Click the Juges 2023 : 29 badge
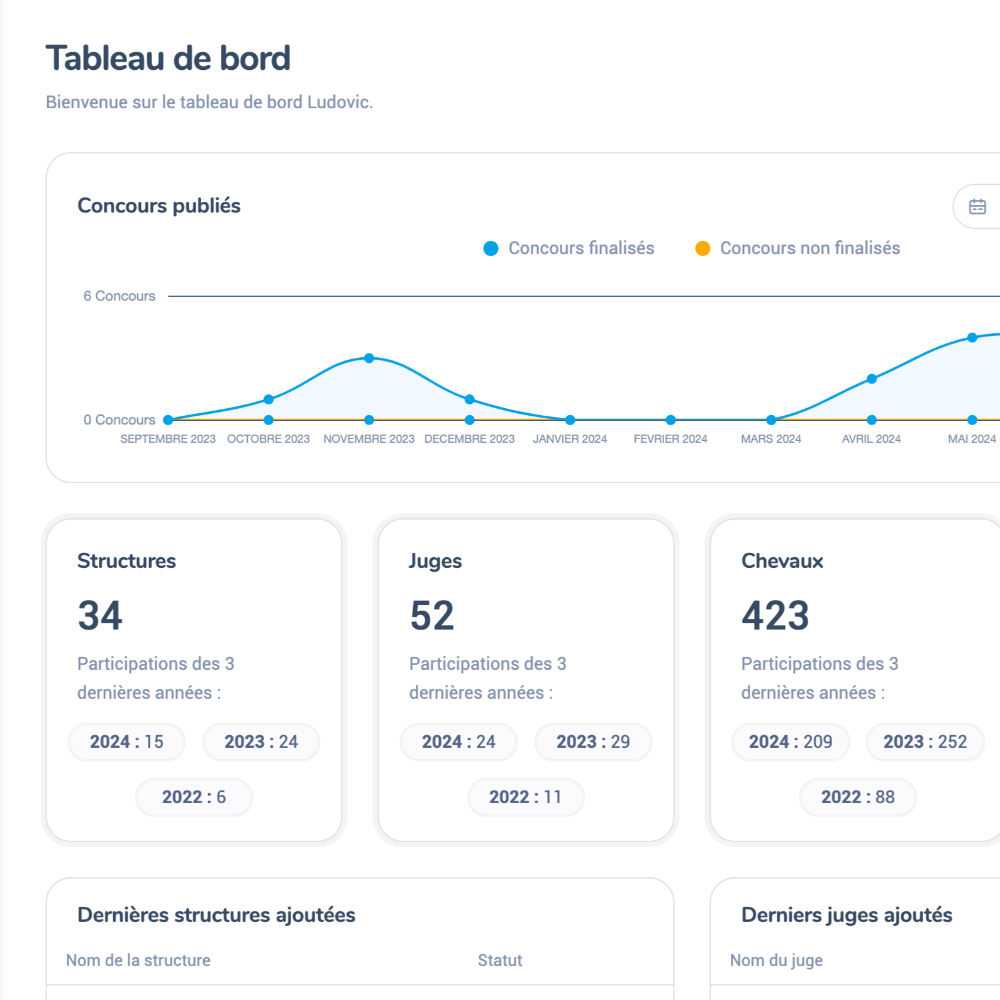 [593, 742]
